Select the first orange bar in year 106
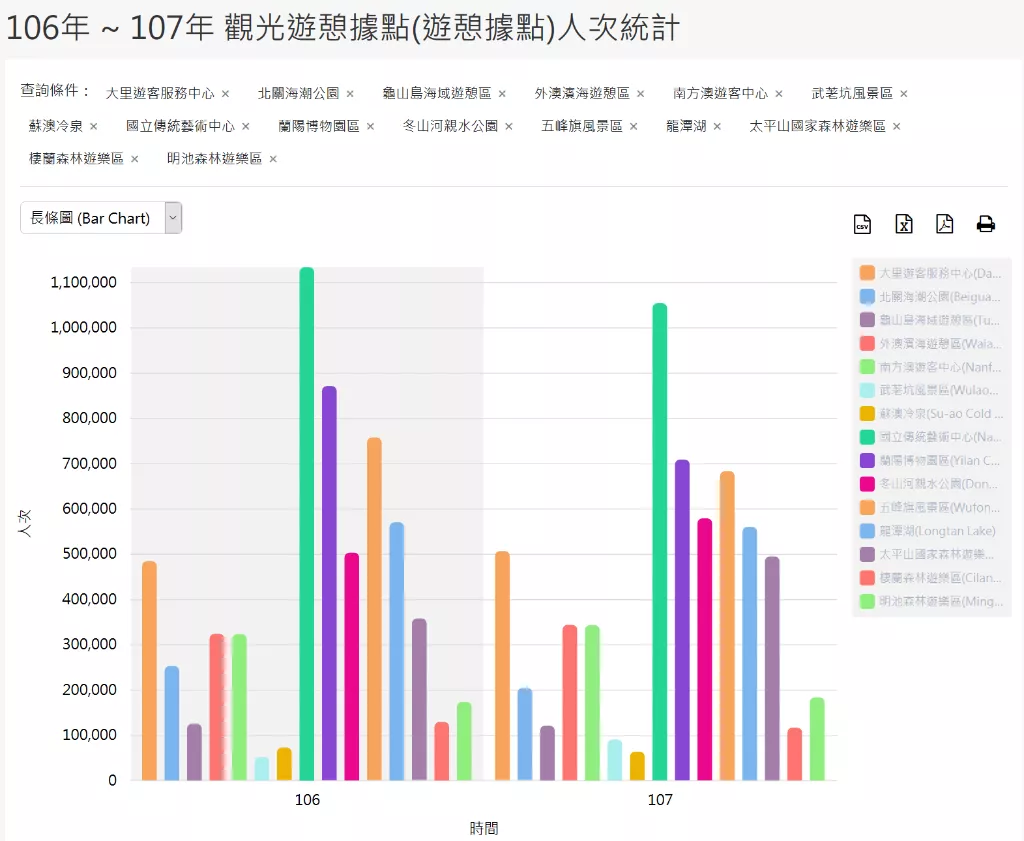 tap(149, 671)
